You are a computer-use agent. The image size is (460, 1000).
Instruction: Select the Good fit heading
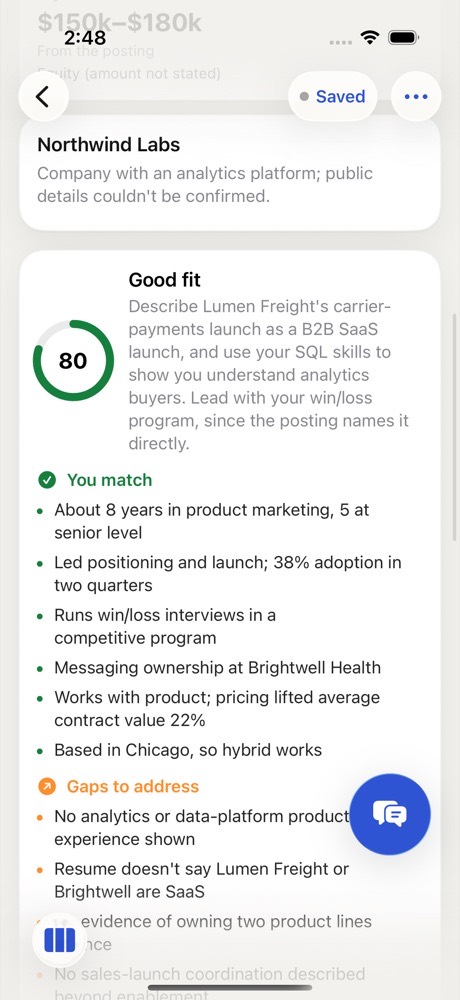tap(165, 280)
